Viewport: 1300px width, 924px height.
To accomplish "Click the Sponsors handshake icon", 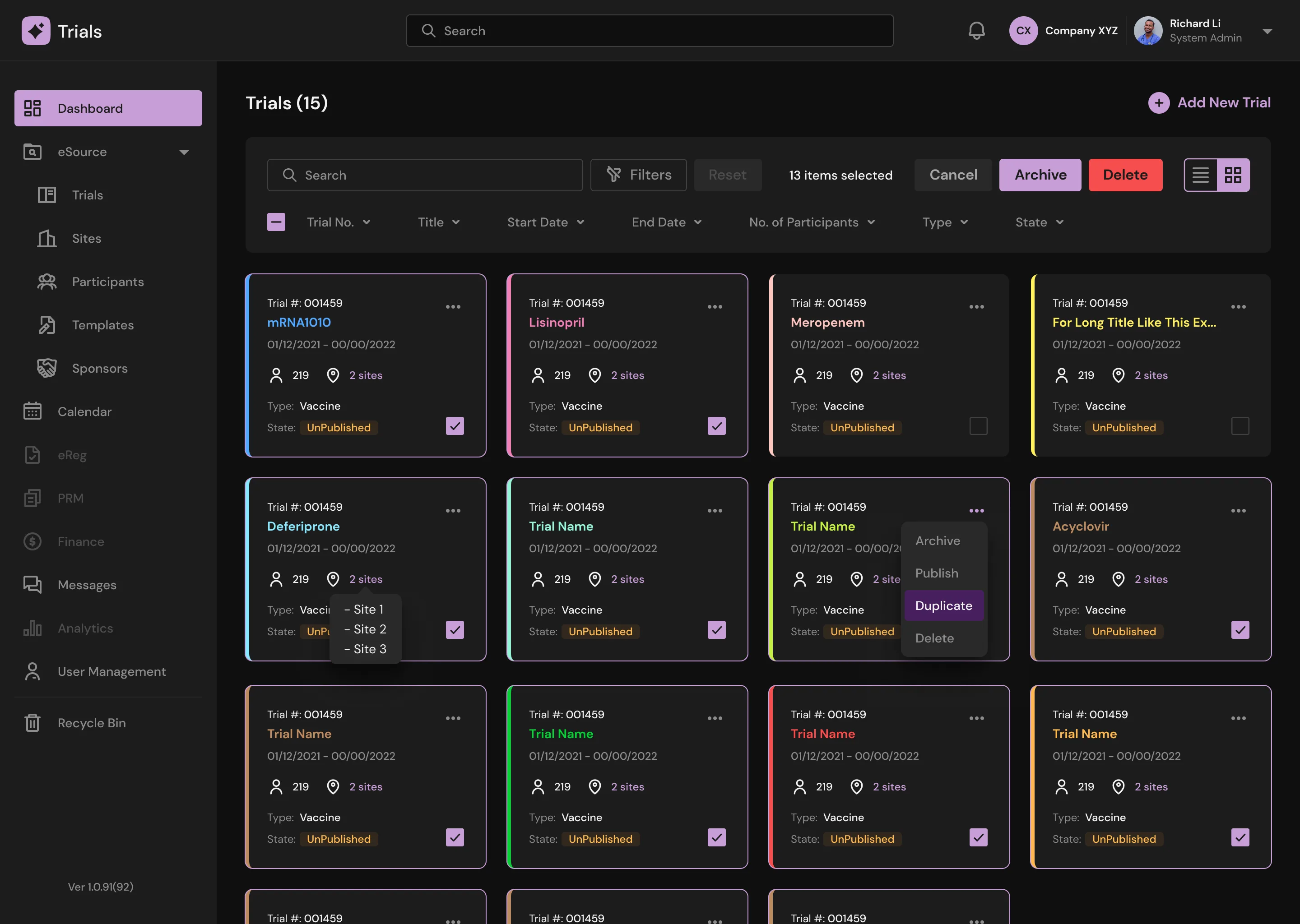I will [x=46, y=368].
